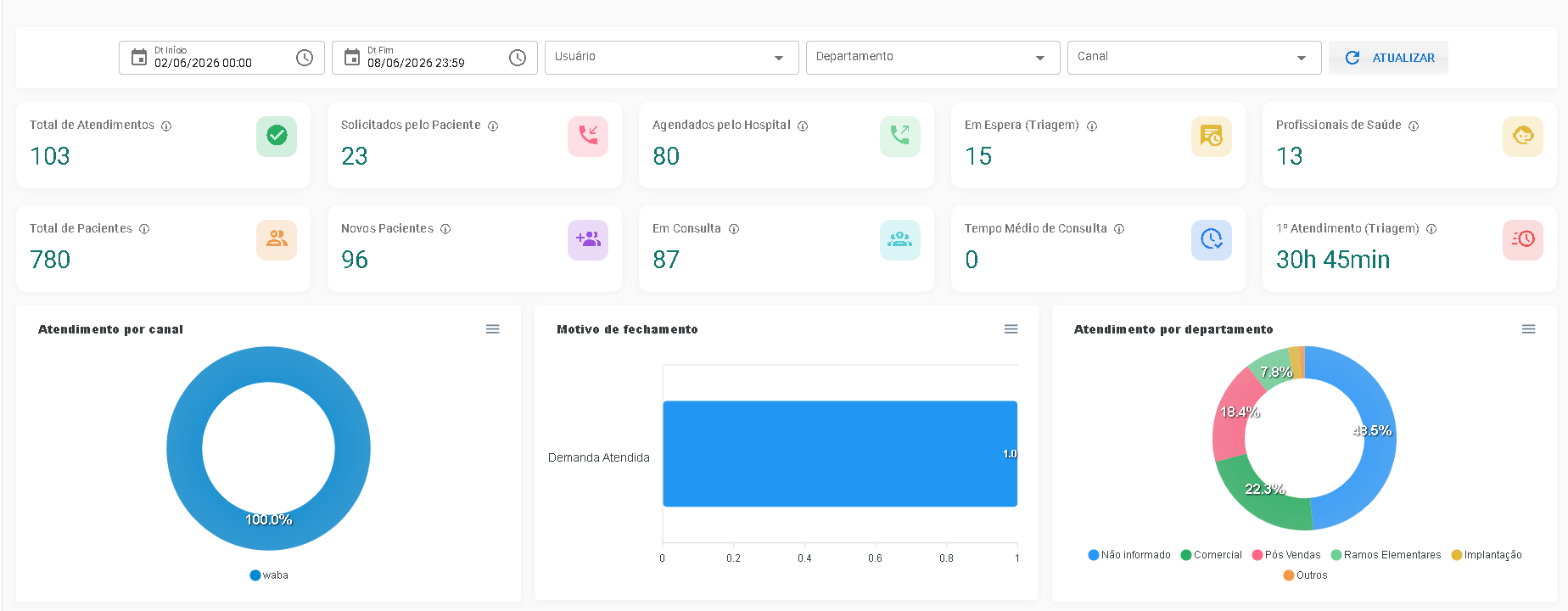Click the refresh icon in ATUALIZAR button
This screenshot has height=611, width=1568.
1352,58
